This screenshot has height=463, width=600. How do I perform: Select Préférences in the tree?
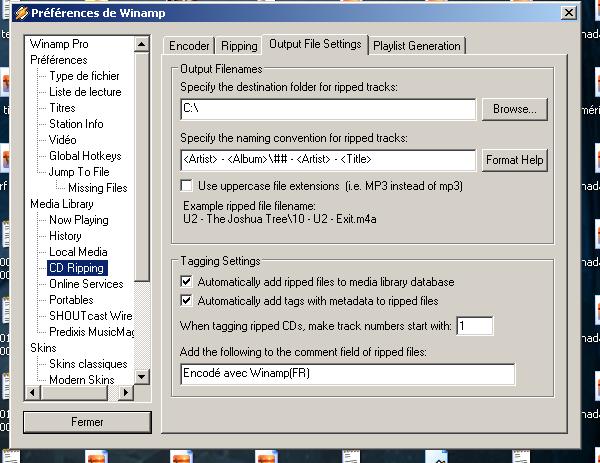pyautogui.click(x=59, y=60)
